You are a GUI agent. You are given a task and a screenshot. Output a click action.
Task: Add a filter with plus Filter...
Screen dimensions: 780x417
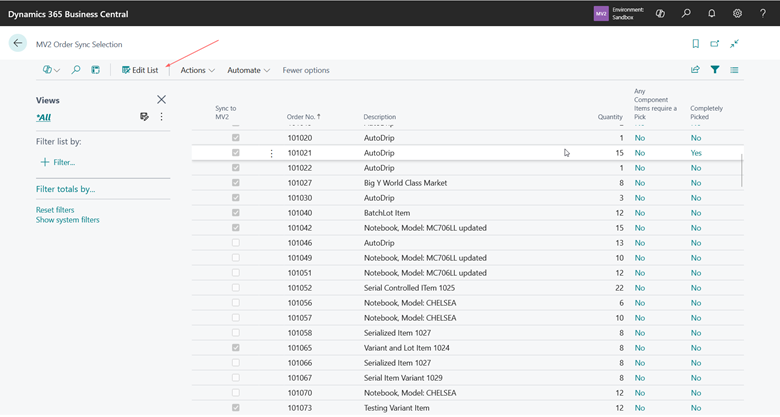[x=58, y=162]
